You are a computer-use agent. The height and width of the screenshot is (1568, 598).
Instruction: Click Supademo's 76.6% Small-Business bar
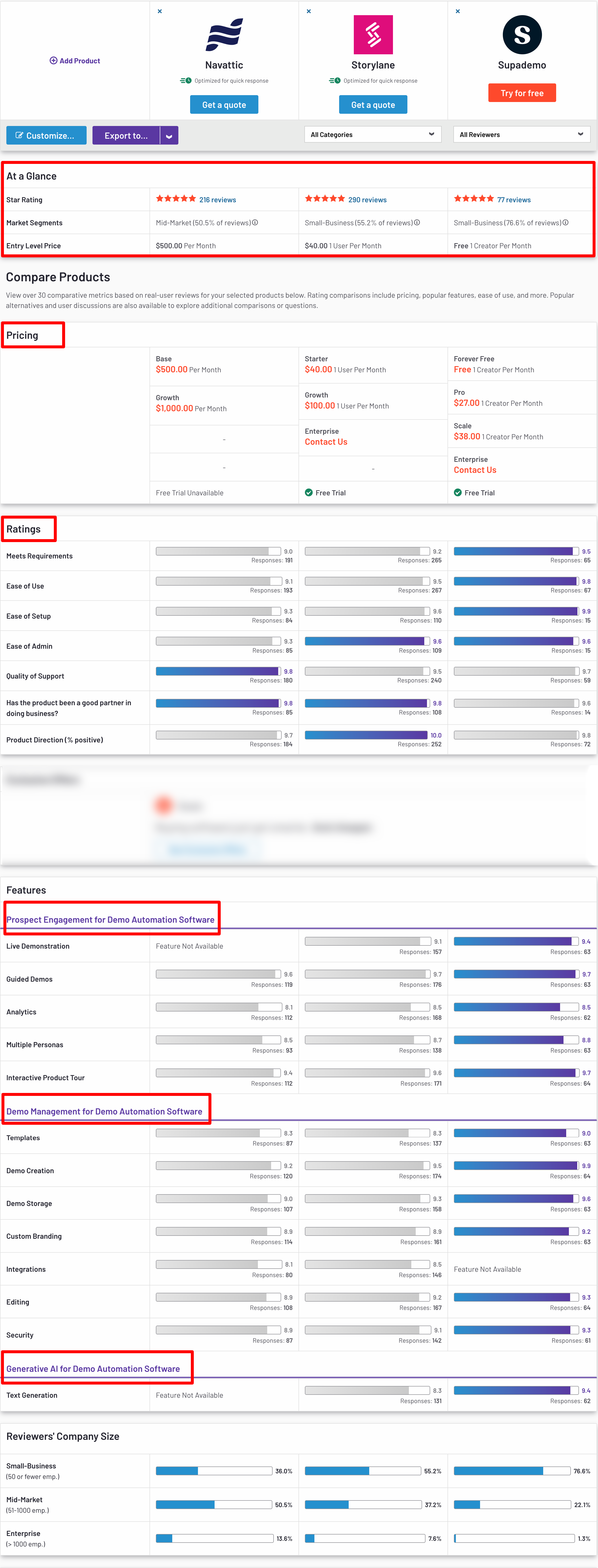point(512,1471)
